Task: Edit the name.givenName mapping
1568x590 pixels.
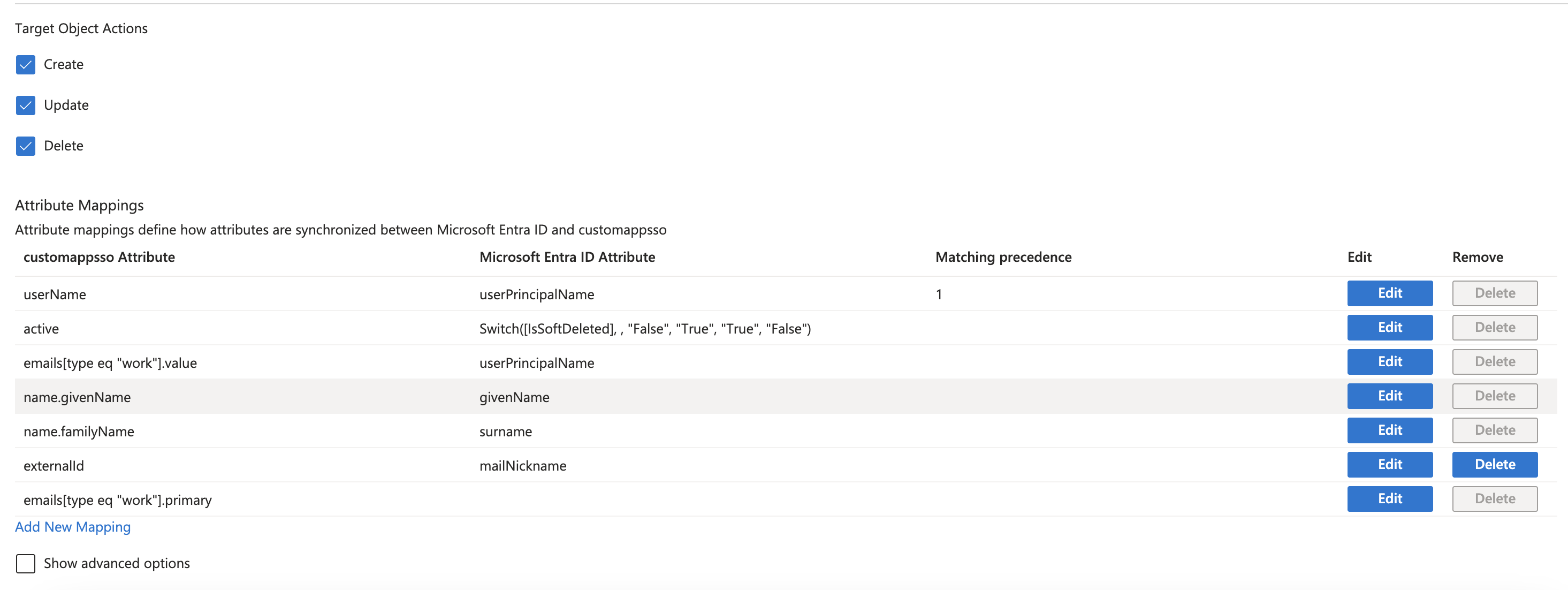Action: tap(1390, 396)
